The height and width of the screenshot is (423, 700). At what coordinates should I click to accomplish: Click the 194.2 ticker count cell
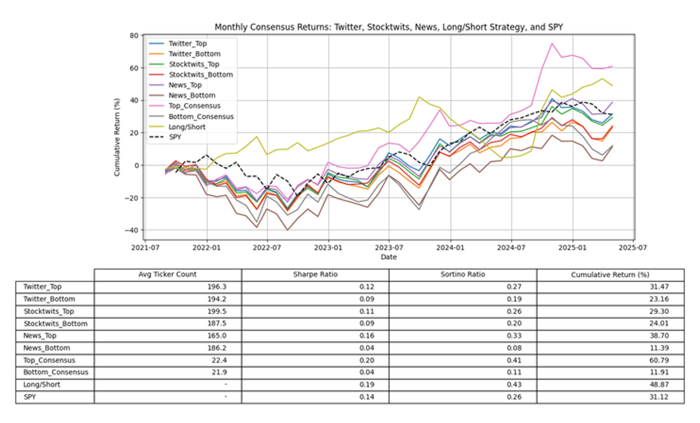[167, 299]
